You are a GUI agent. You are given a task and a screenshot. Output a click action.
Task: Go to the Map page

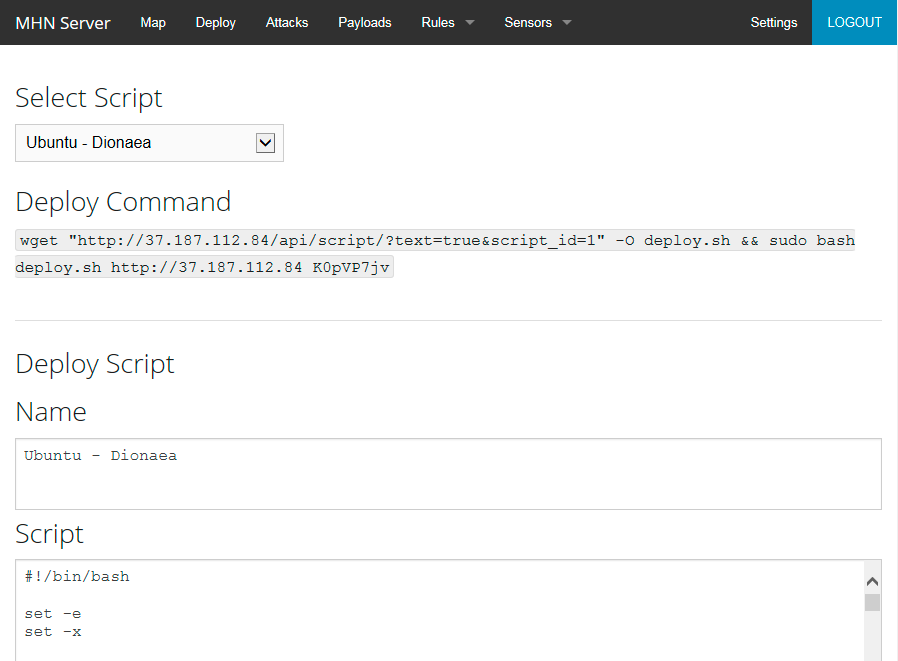click(153, 22)
